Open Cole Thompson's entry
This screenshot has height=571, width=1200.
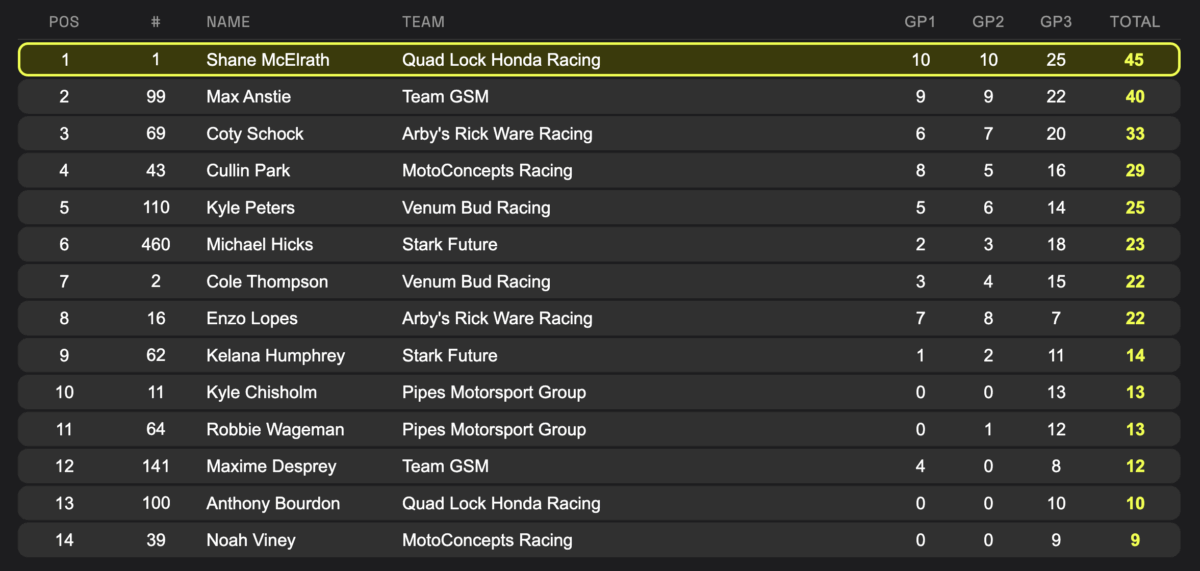(x=267, y=282)
